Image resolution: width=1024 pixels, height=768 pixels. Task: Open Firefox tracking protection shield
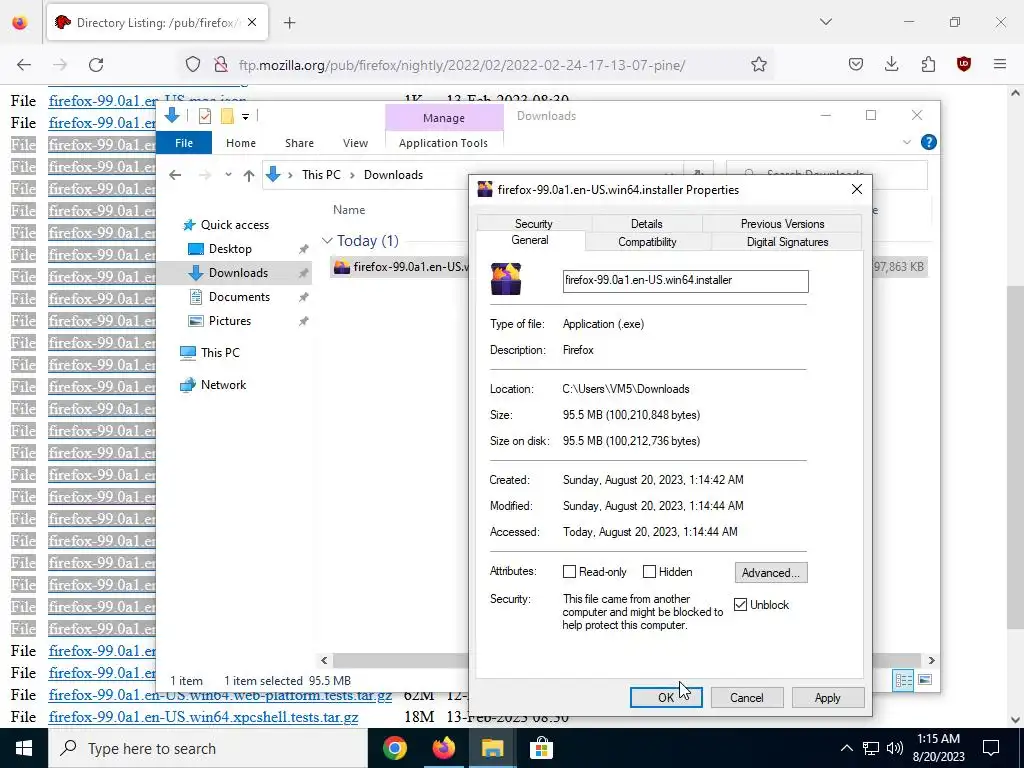click(193, 65)
